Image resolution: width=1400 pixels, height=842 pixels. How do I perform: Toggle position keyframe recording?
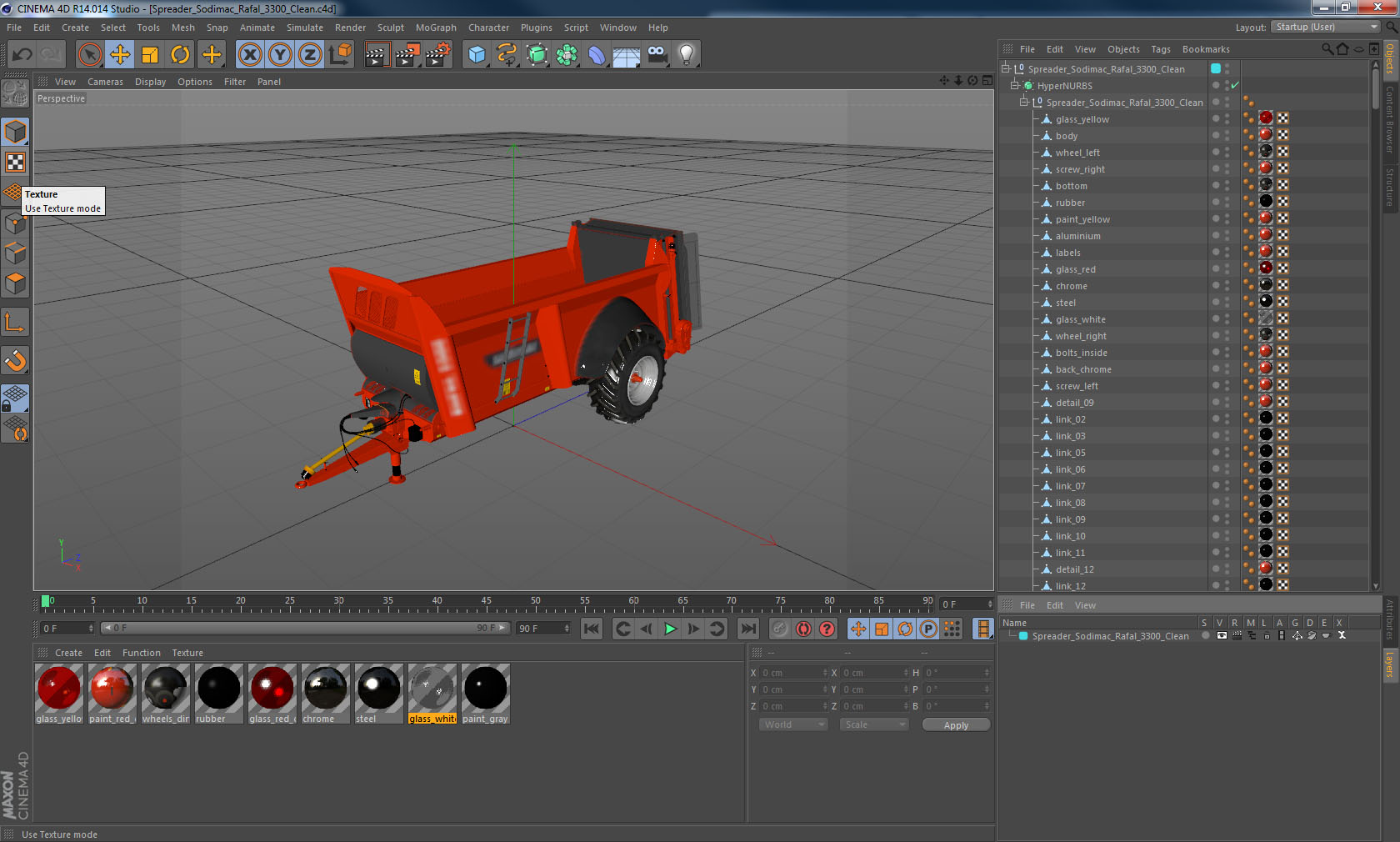coord(858,629)
